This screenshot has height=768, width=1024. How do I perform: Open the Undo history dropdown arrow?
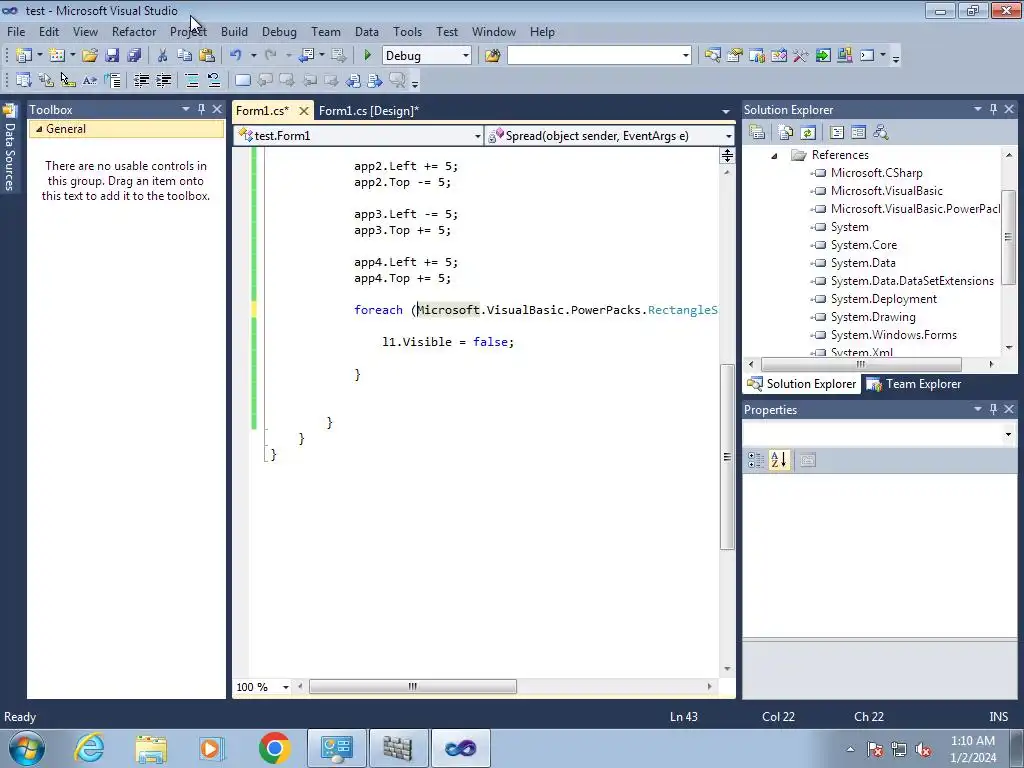tap(253, 56)
